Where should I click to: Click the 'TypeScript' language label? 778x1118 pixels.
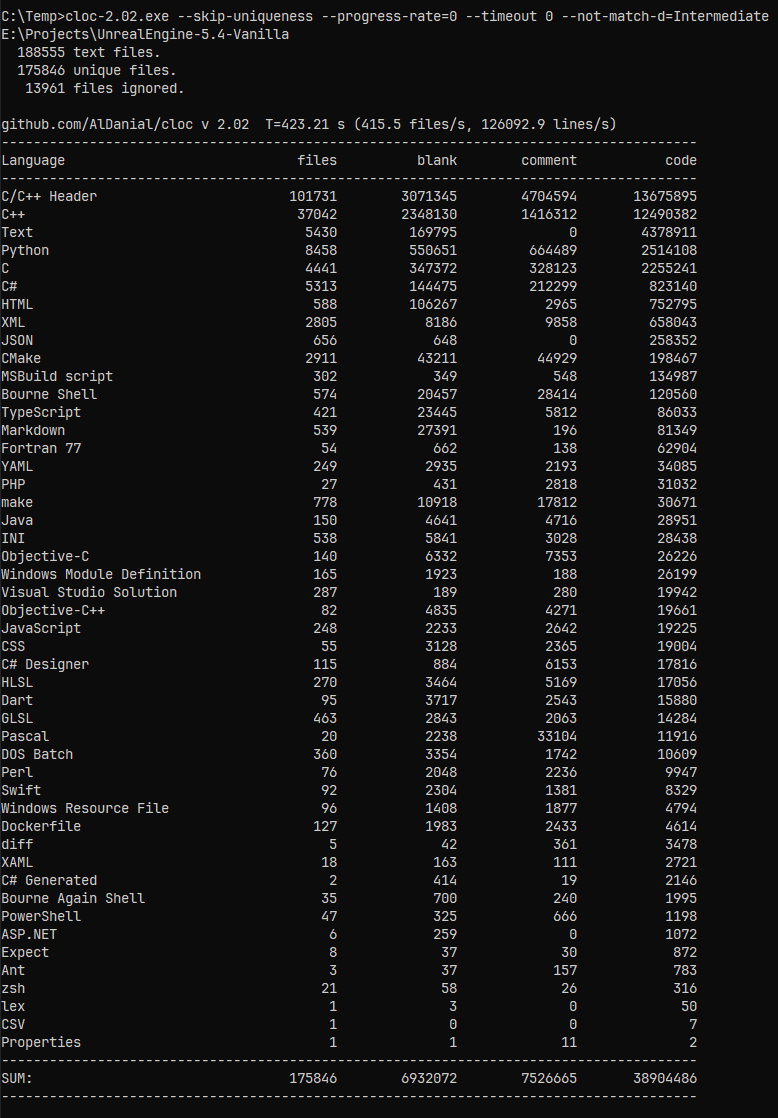41,412
